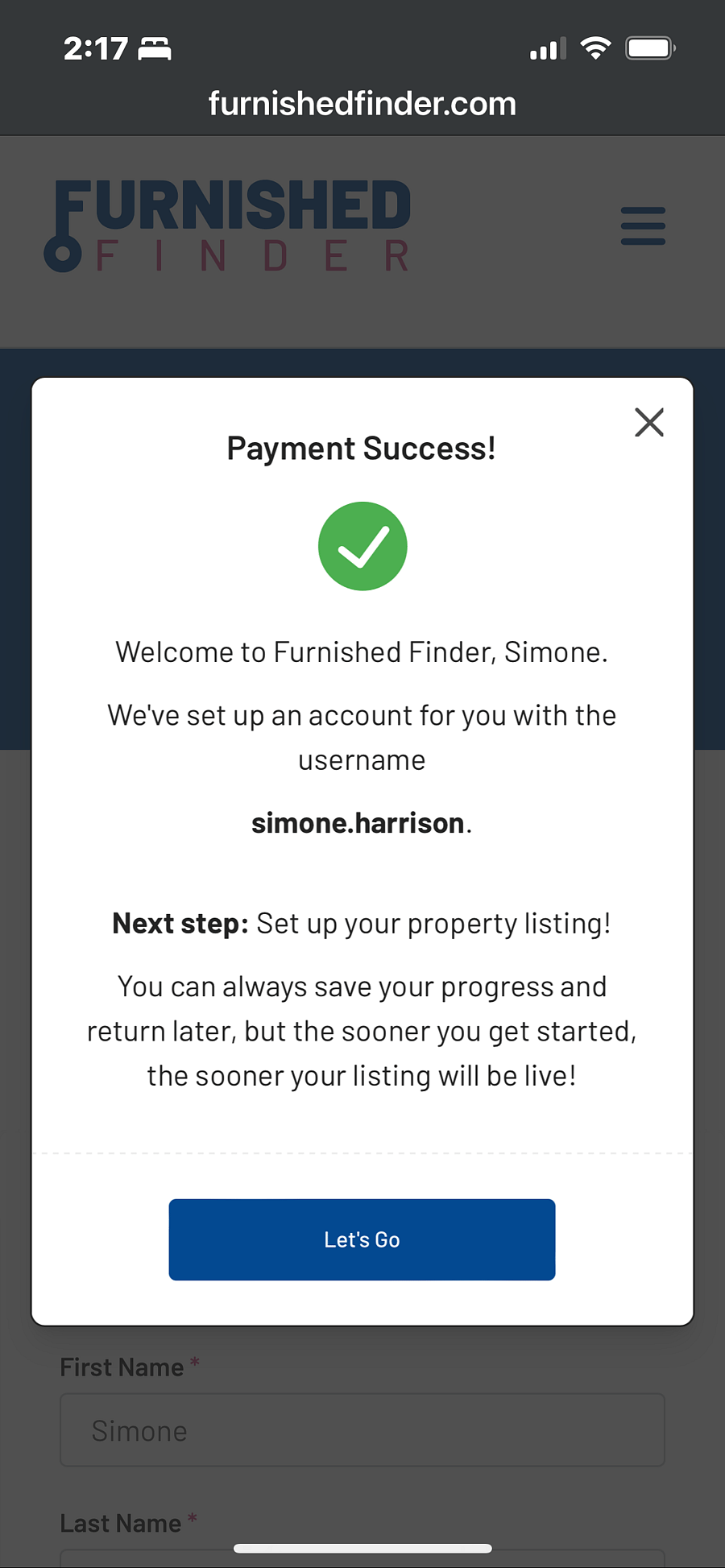The image size is (725, 1568).
Task: Tap the furnishedfinder.com address bar
Action: tap(362, 103)
